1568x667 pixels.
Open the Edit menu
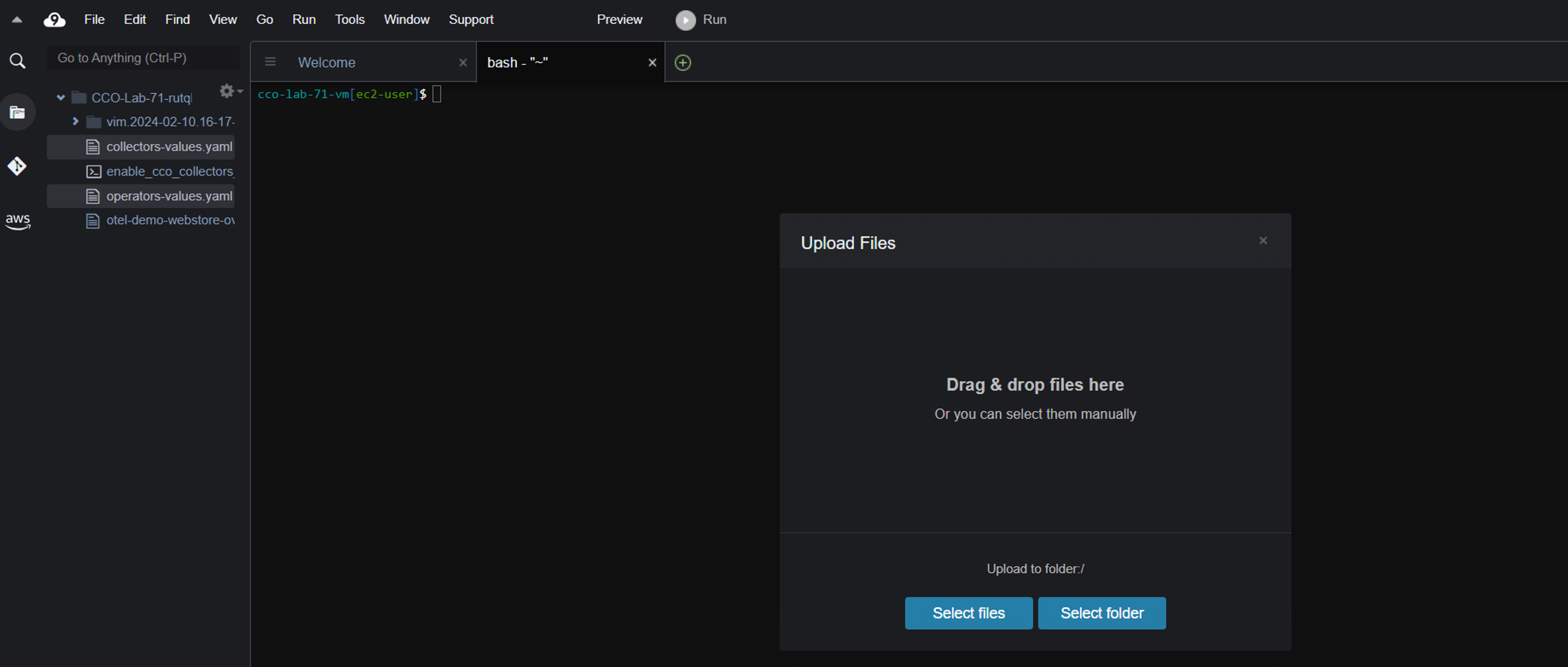coord(134,20)
